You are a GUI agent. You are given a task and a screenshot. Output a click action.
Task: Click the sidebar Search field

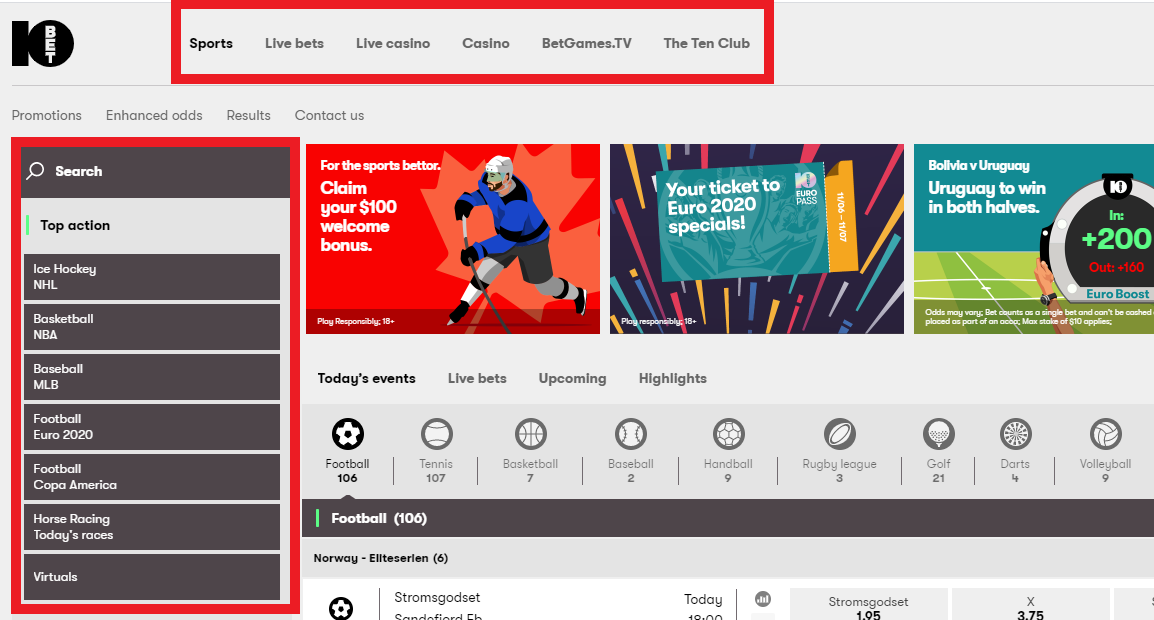155,172
